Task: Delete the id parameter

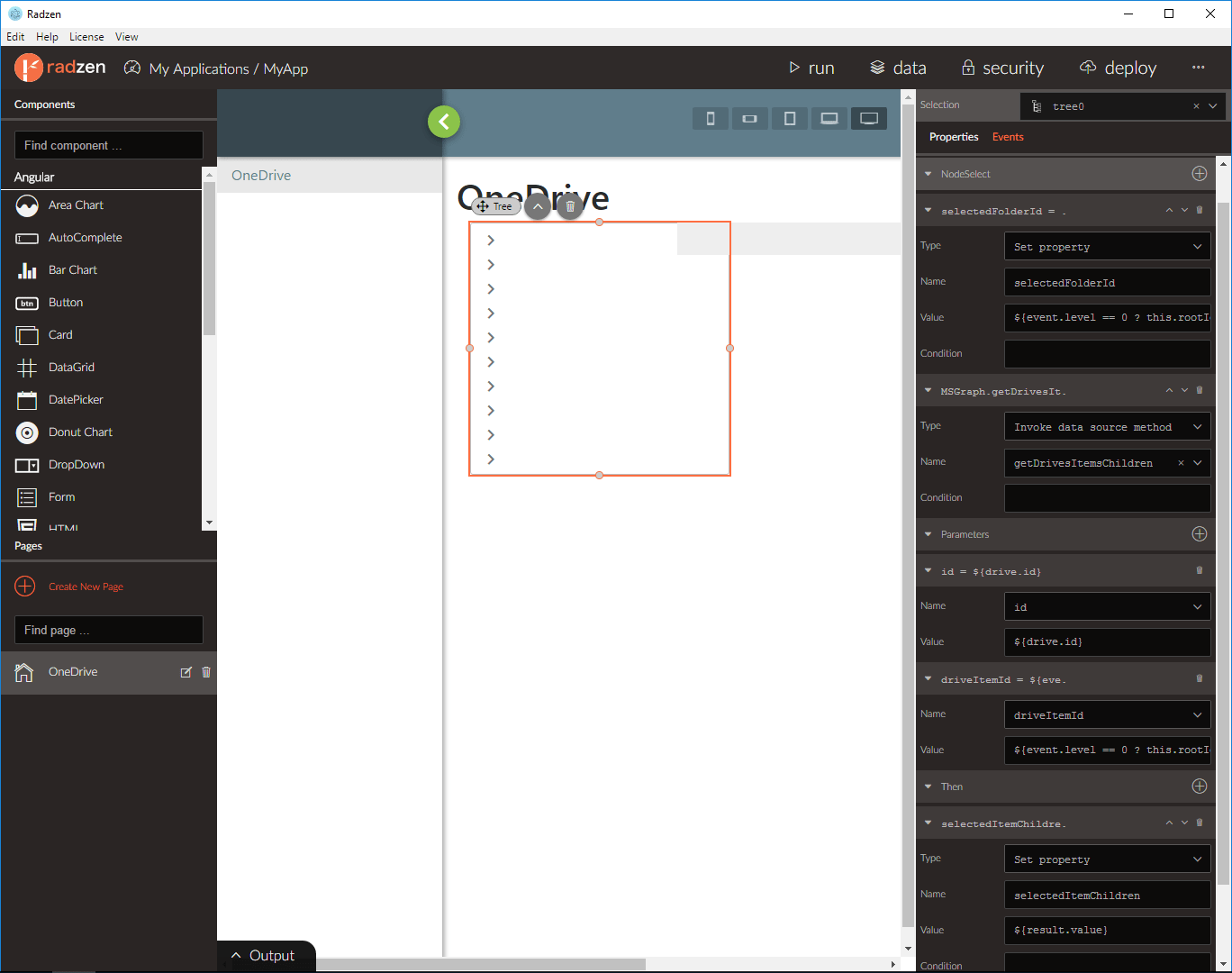Action: pyautogui.click(x=1200, y=570)
